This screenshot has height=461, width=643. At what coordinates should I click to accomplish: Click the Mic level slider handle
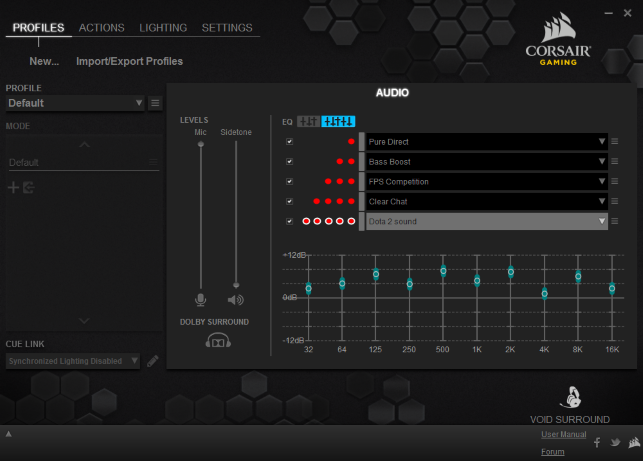coord(201,144)
